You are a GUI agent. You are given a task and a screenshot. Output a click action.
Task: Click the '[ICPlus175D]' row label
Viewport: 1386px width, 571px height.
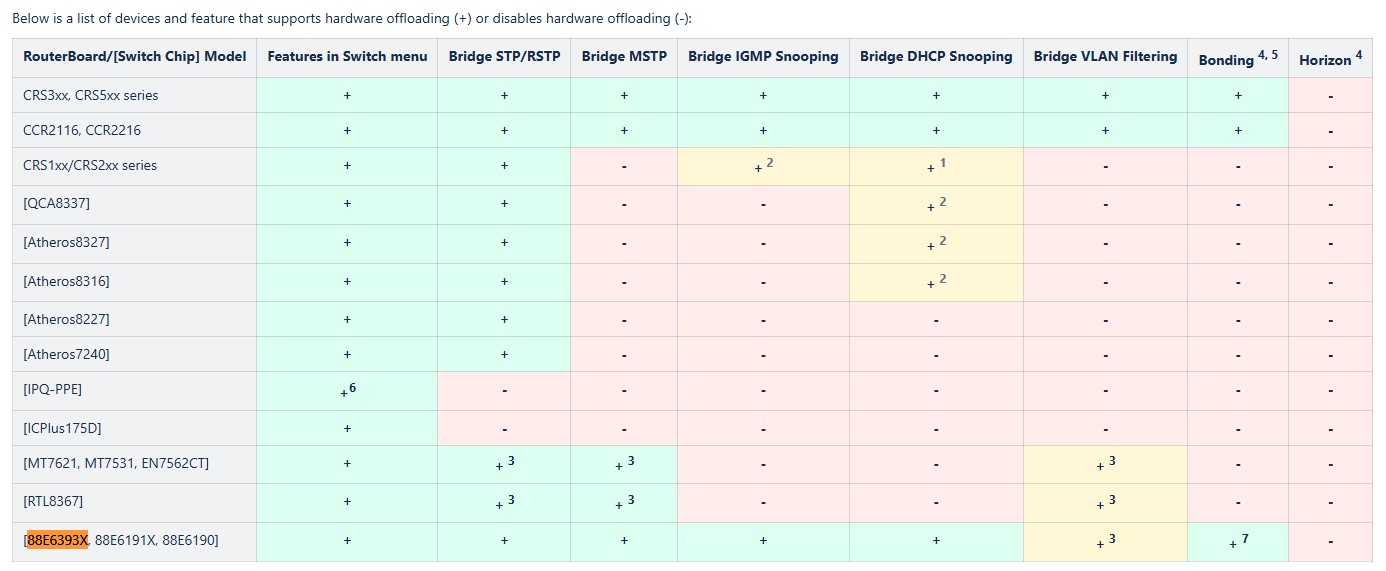click(x=62, y=429)
